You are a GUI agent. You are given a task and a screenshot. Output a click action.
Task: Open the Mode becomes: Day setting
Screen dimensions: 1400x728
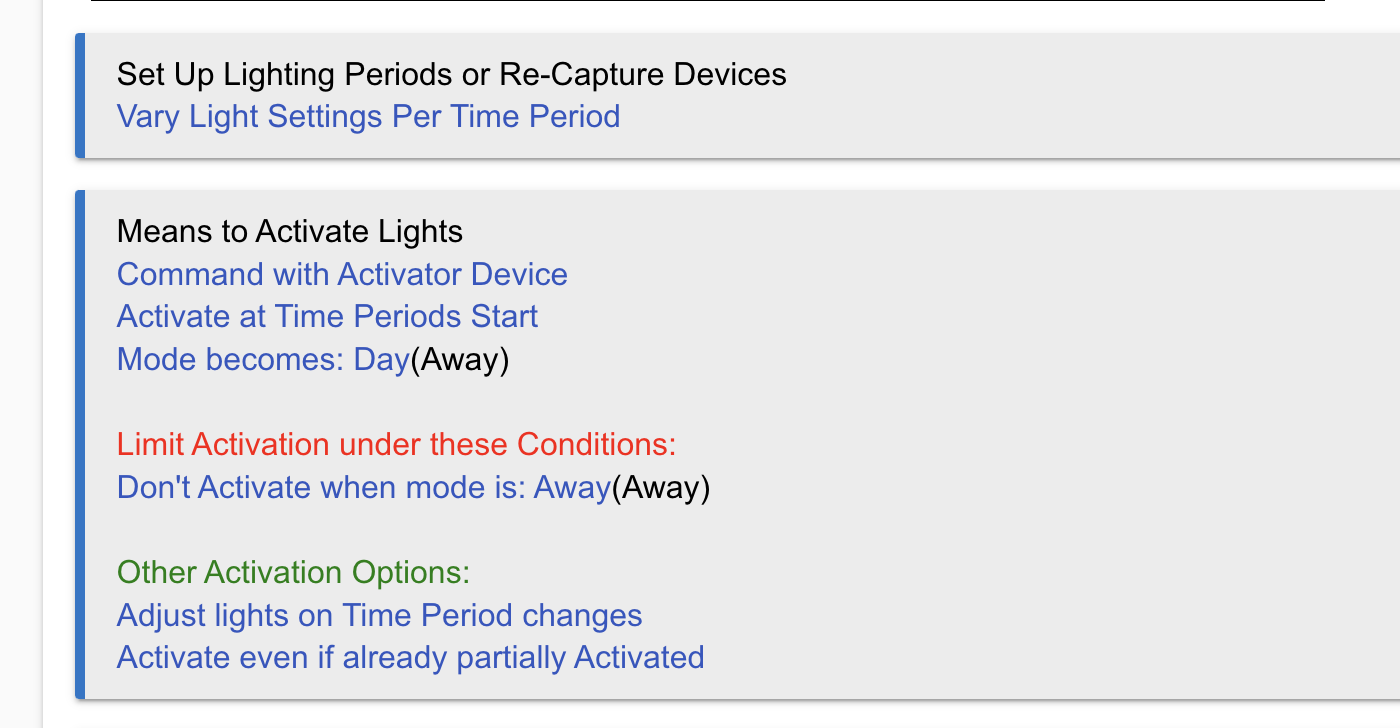[x=263, y=359]
